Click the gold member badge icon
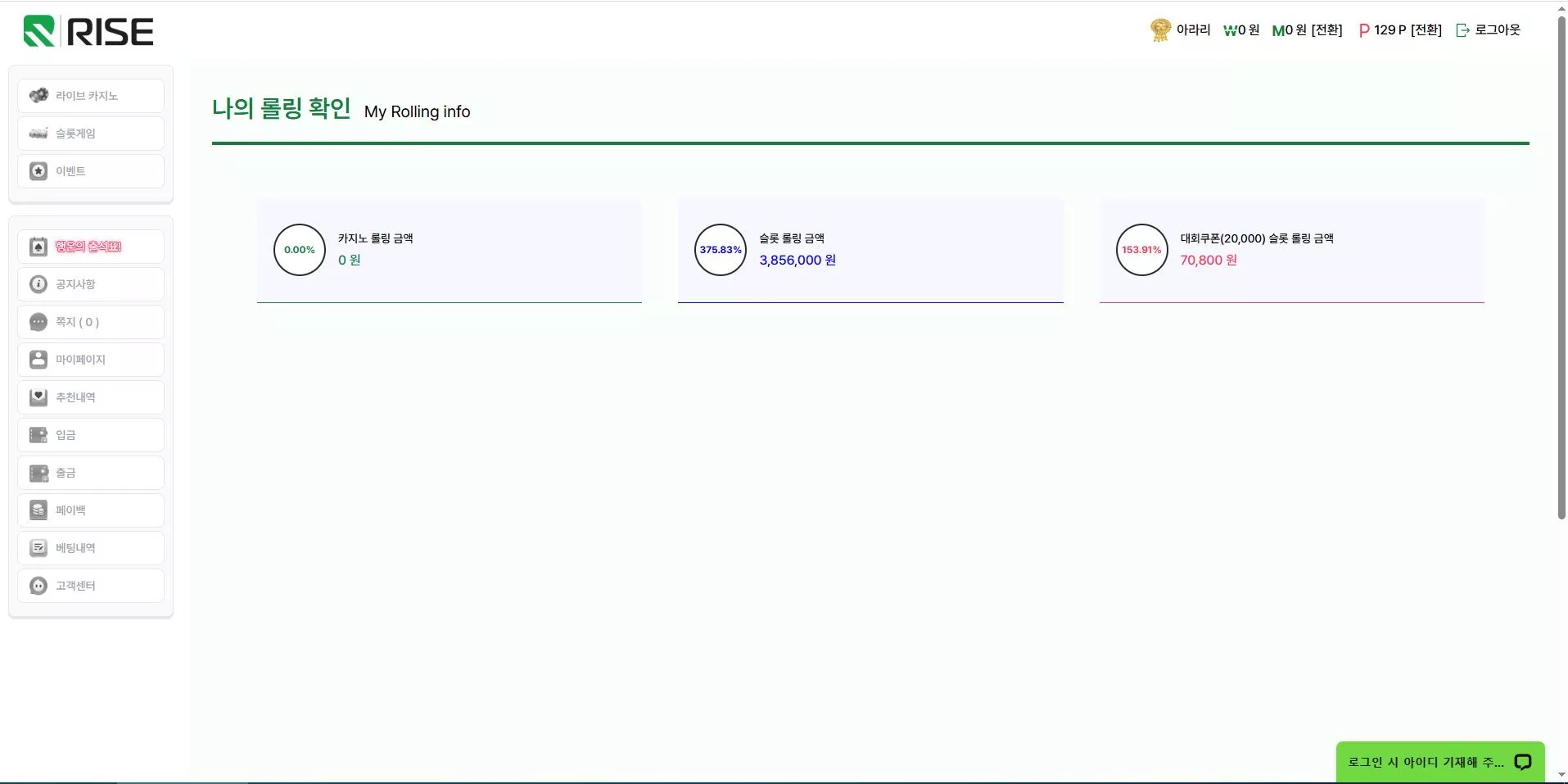Viewport: 1568px width, 784px height. 1160,30
